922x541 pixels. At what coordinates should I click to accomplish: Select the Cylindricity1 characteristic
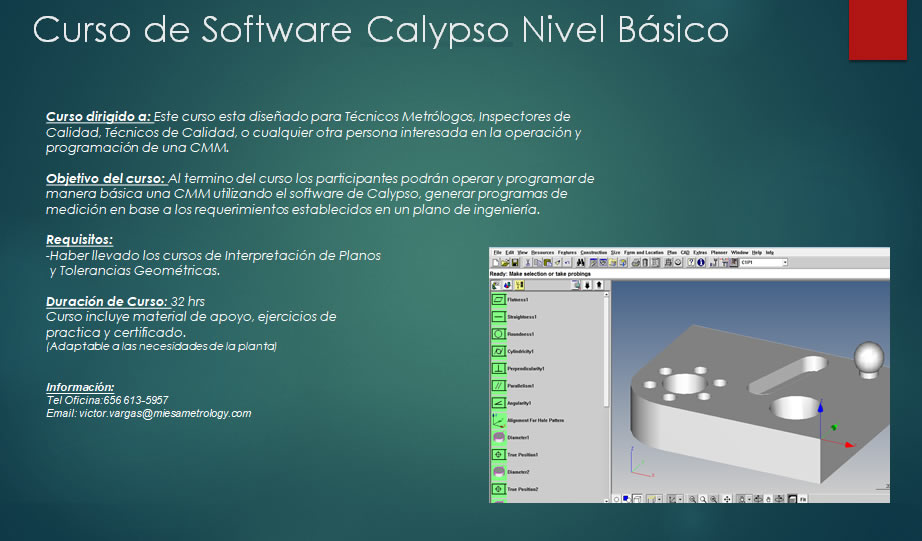[x=513, y=351]
